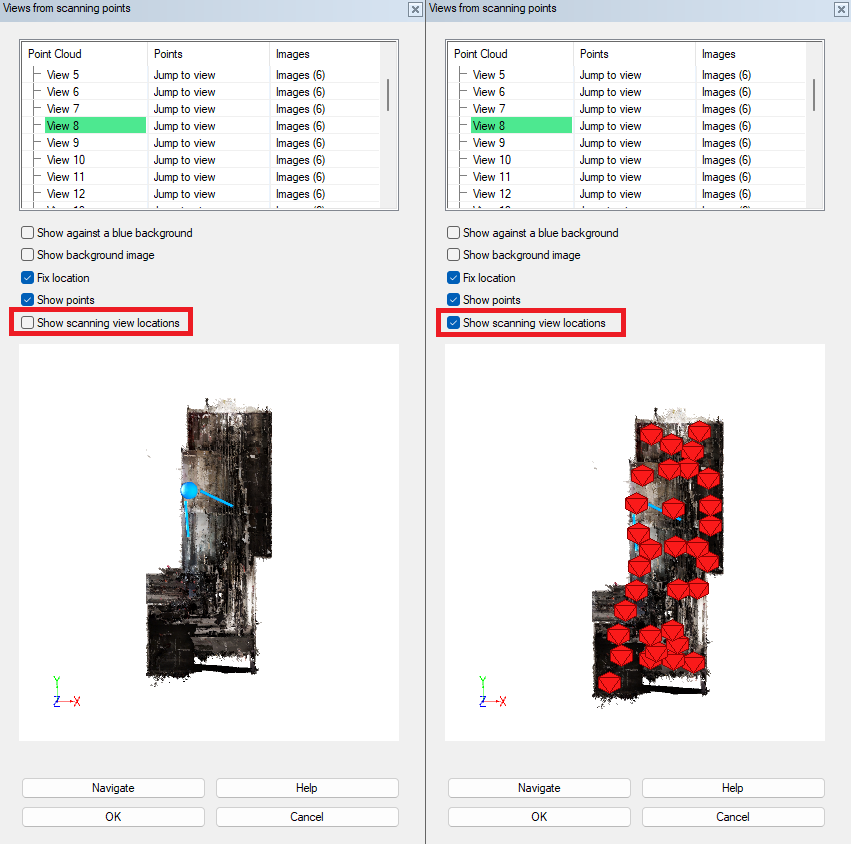The width and height of the screenshot is (851, 844).
Task: Close the left Views from scanning points dialog
Action: tap(415, 9)
